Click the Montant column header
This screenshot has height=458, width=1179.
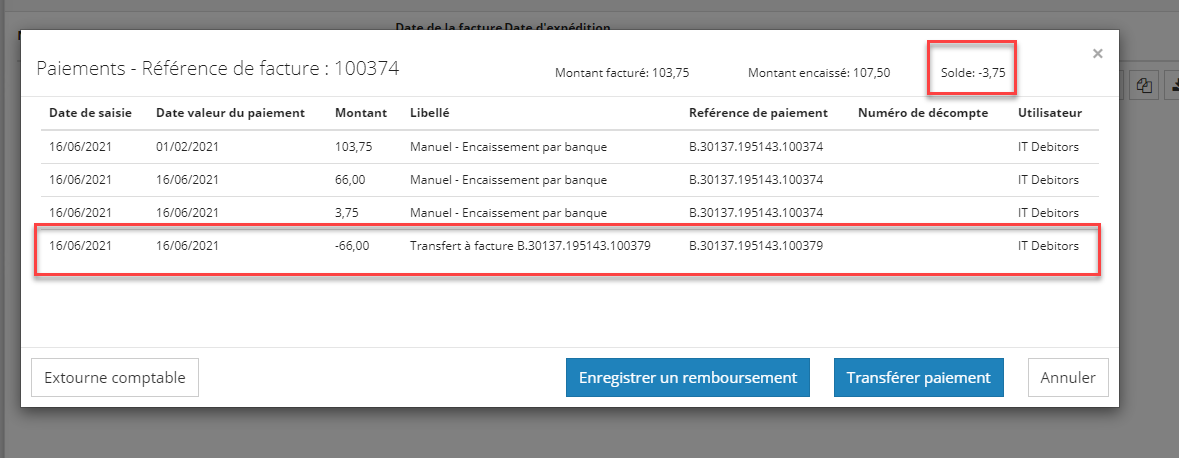coord(361,113)
